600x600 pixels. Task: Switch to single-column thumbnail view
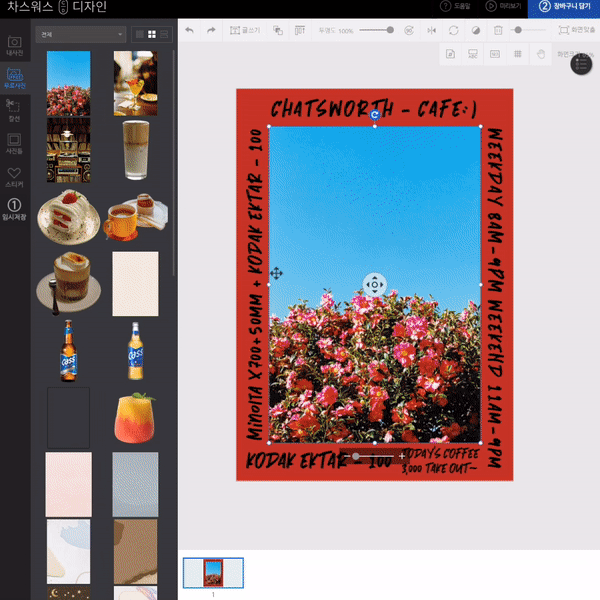140,34
